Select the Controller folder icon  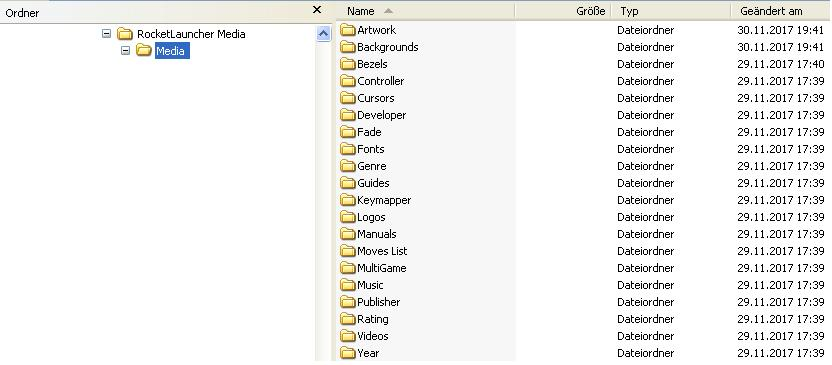(348, 81)
